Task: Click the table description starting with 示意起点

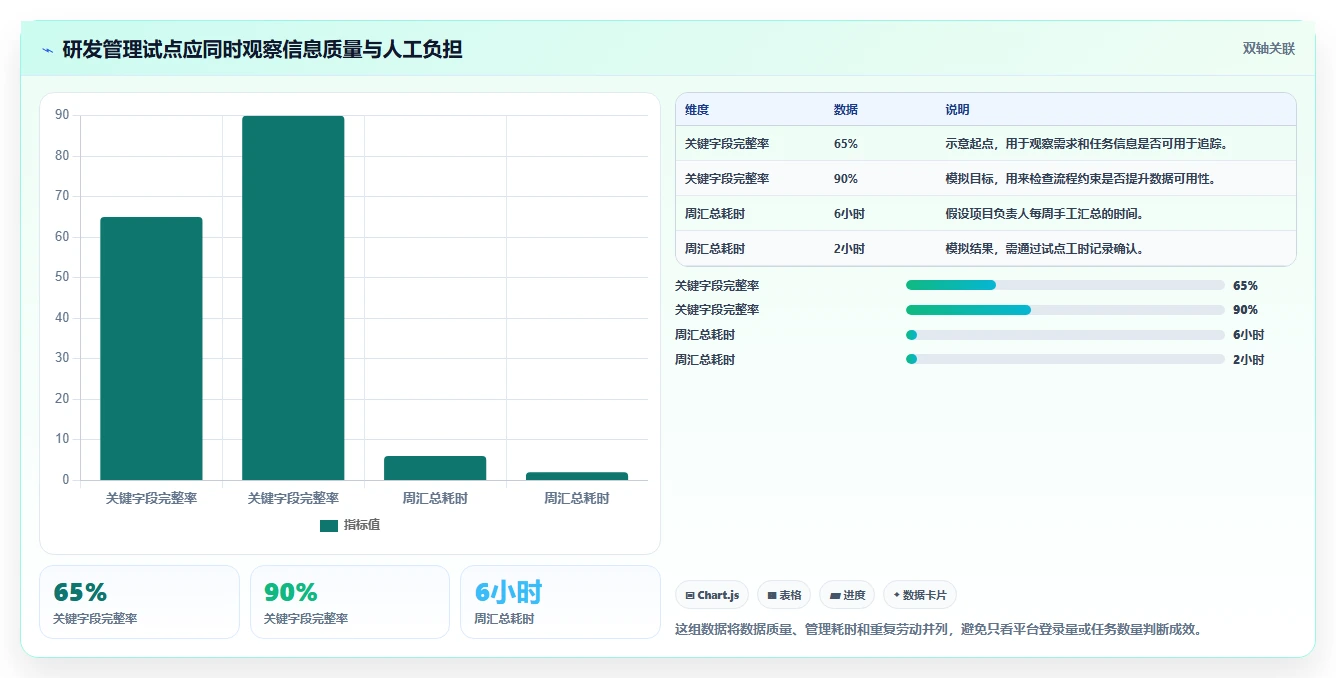Action: [1086, 144]
